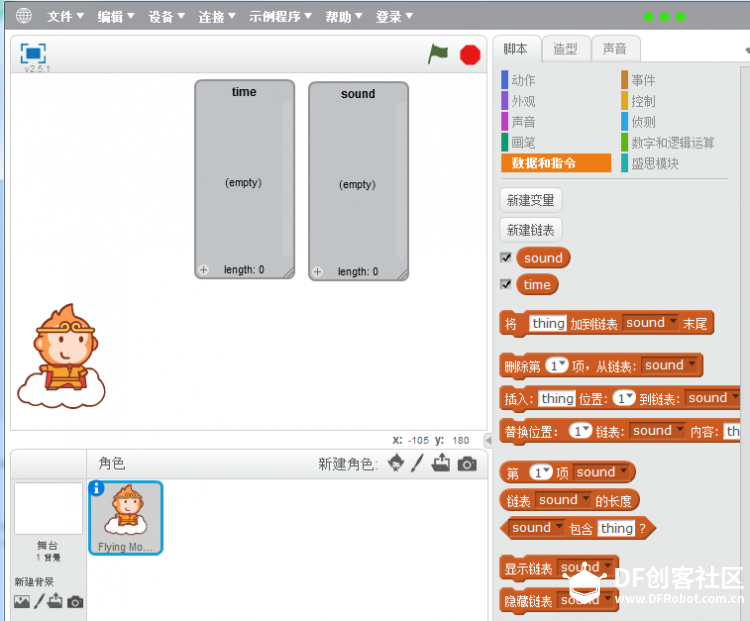The width and height of the screenshot is (750, 621).
Task: Toggle the sound list visibility checkbox
Action: point(506,257)
